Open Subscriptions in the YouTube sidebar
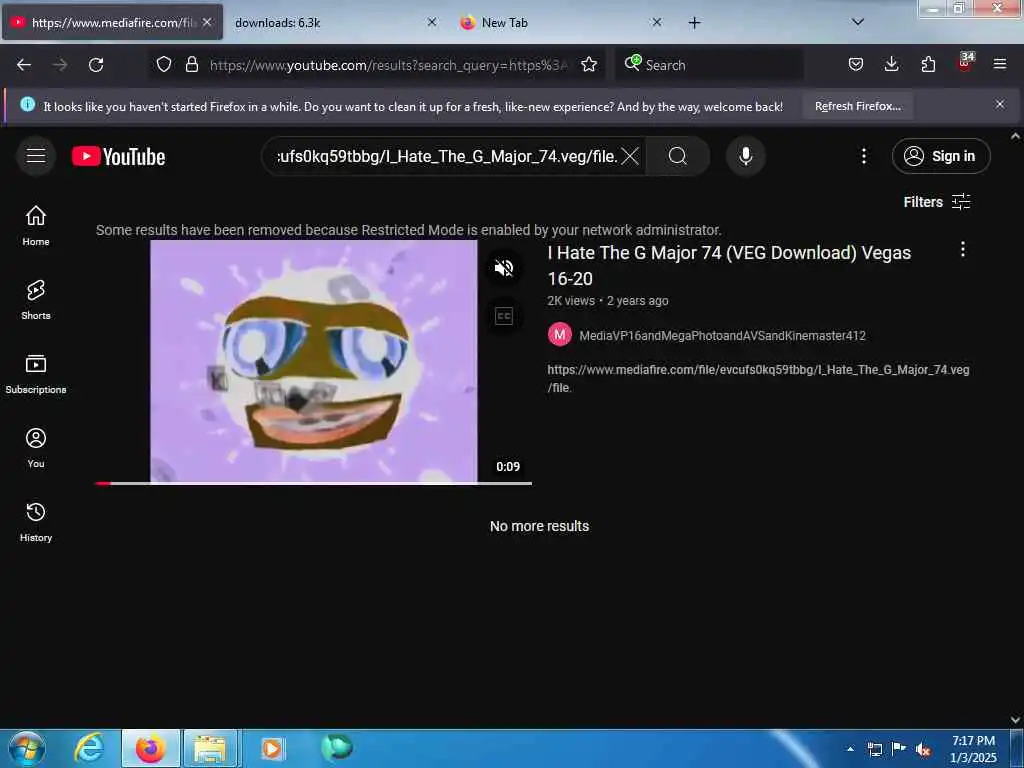The height and width of the screenshot is (768, 1024). (36, 374)
